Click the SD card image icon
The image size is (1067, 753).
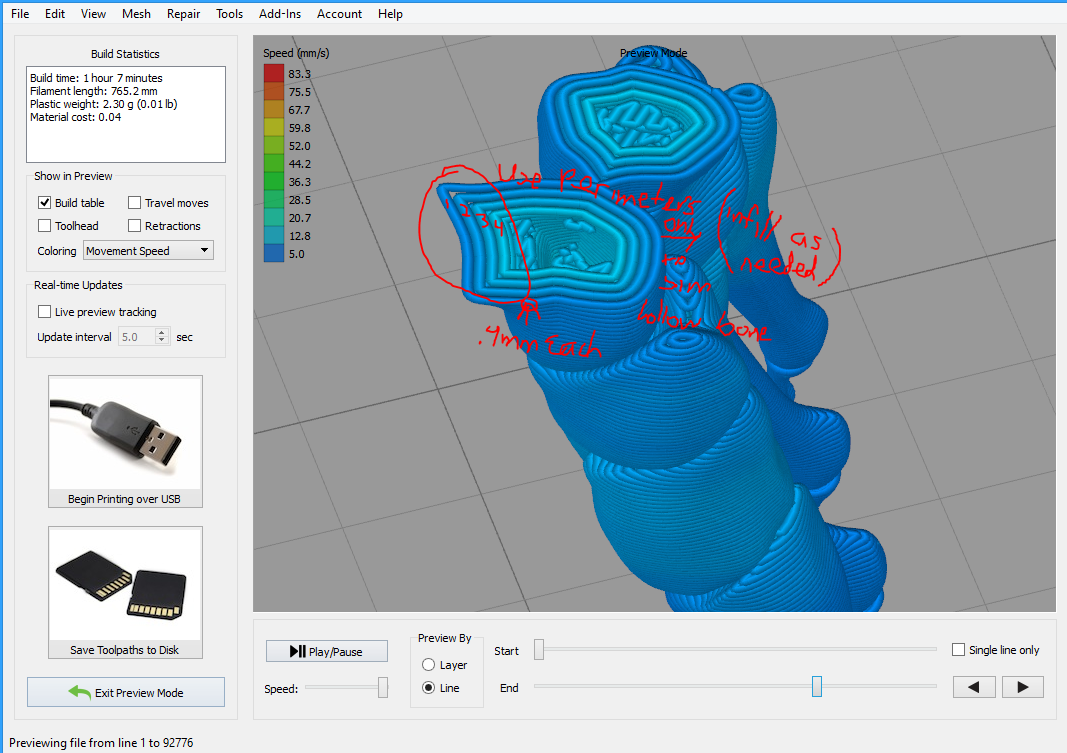pyautogui.click(x=125, y=583)
